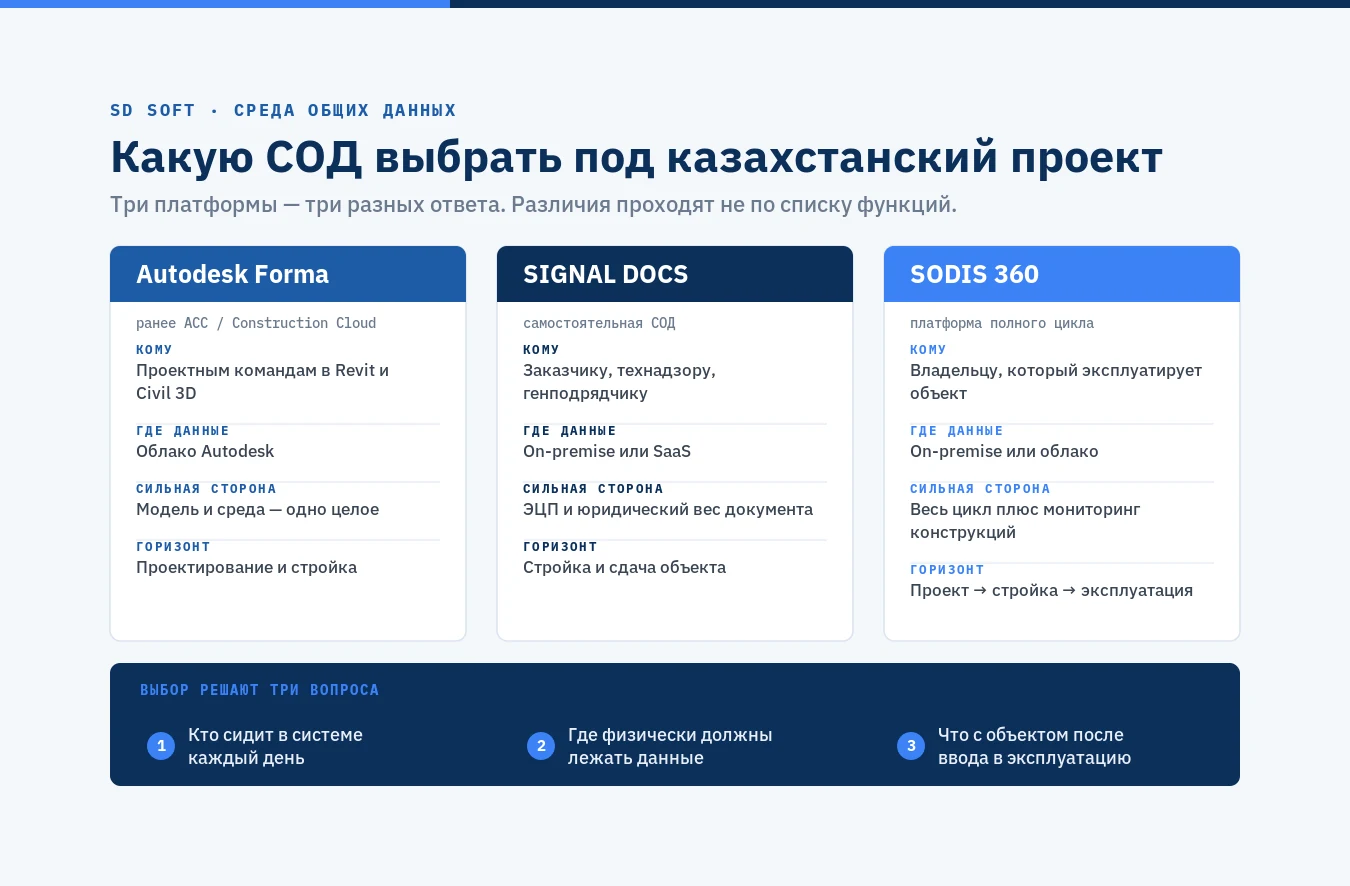
Task: Click 'ВЫБОР РЕШАЮТ ТРИ ВОПРОСА' heading
Action: click(260, 690)
